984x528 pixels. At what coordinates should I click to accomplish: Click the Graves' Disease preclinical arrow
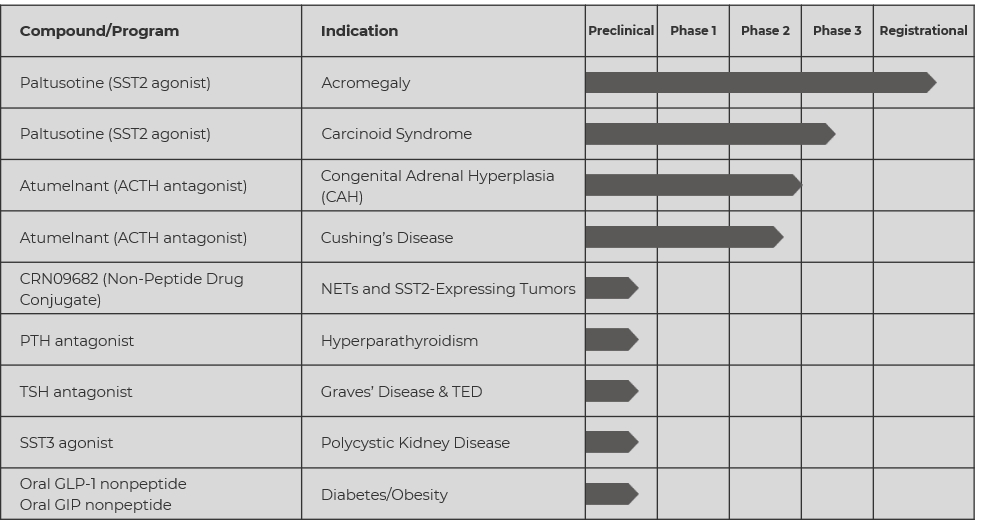[x=611, y=391]
